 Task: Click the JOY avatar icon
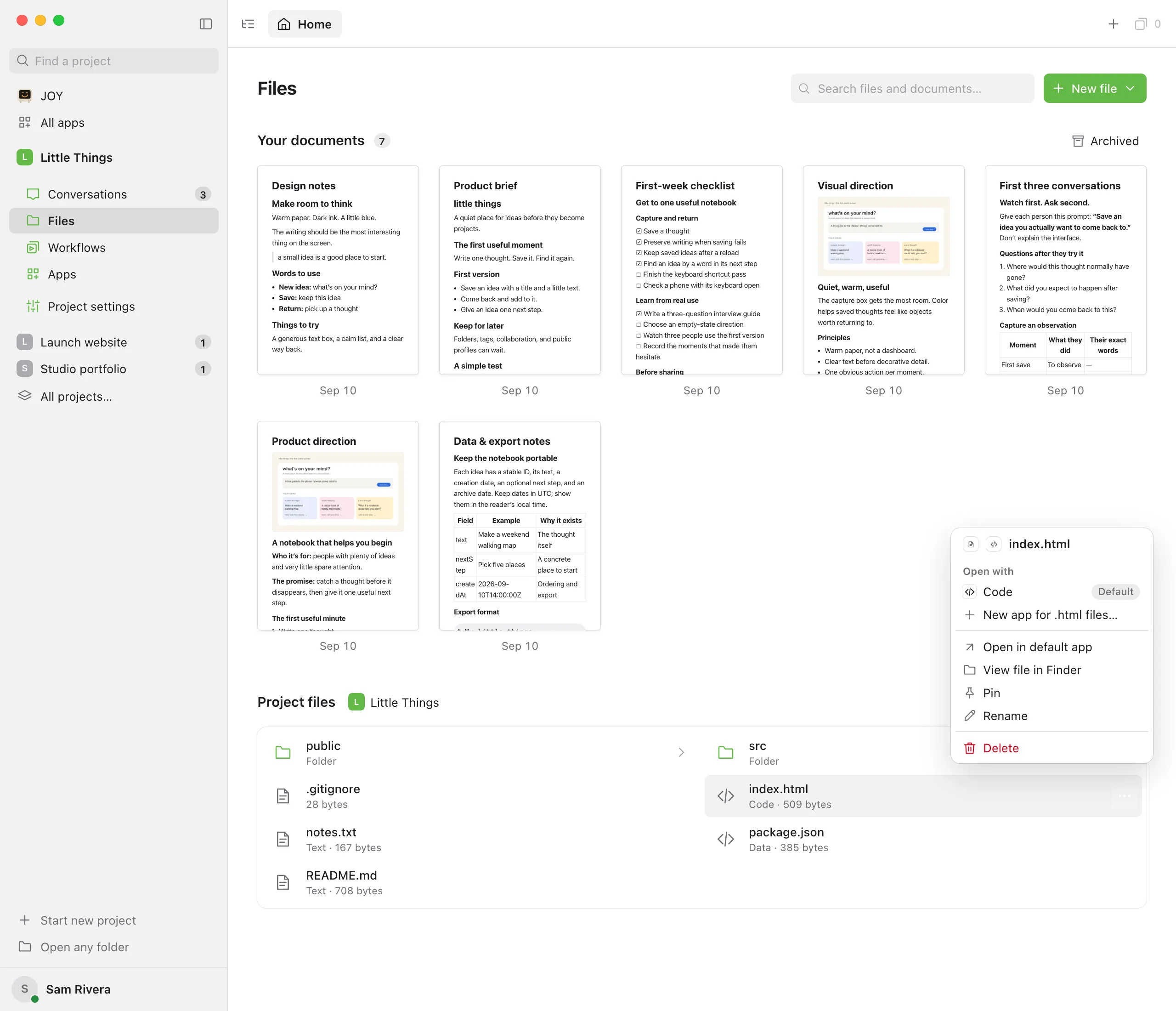point(24,96)
